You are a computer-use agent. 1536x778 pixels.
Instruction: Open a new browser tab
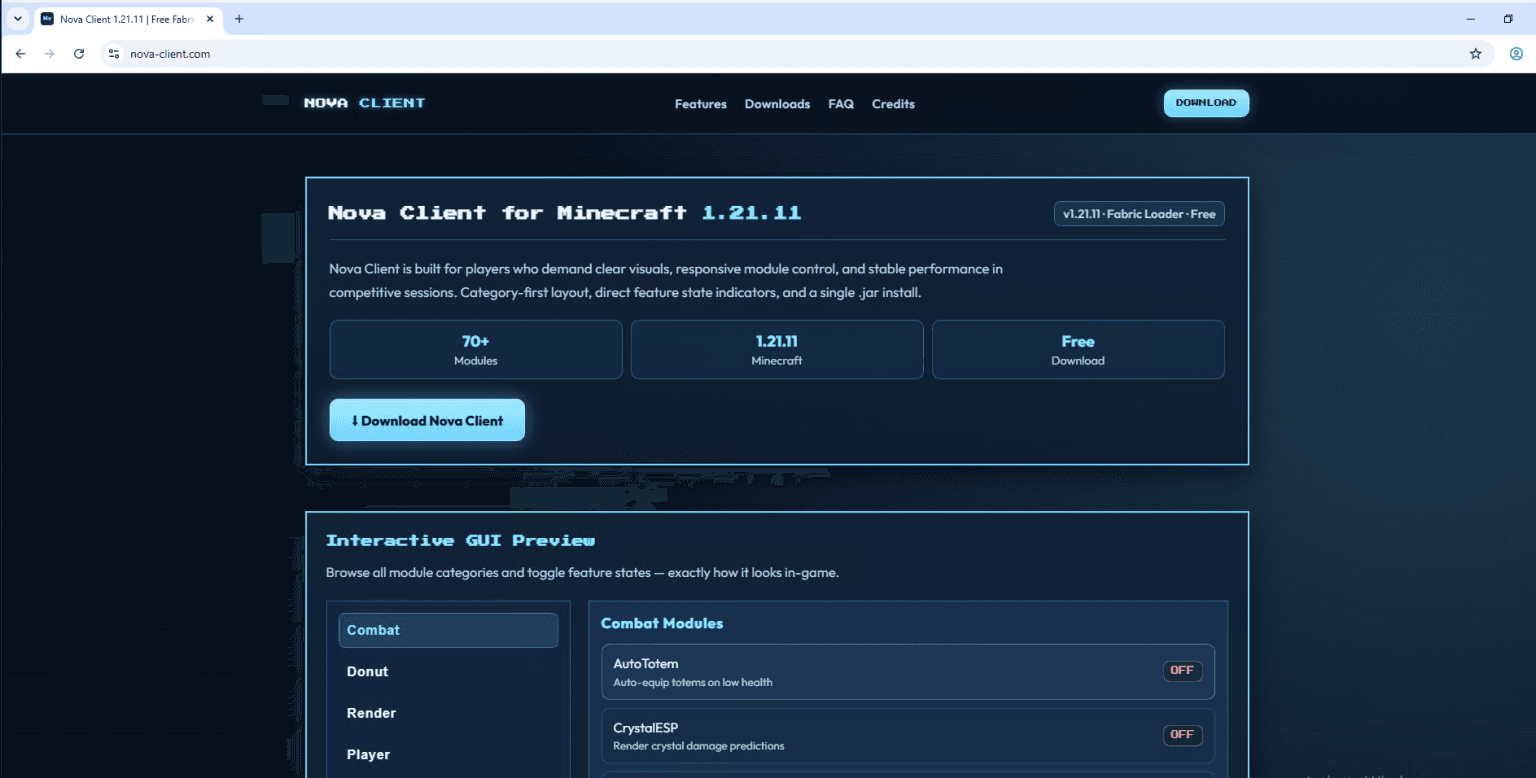pos(239,19)
